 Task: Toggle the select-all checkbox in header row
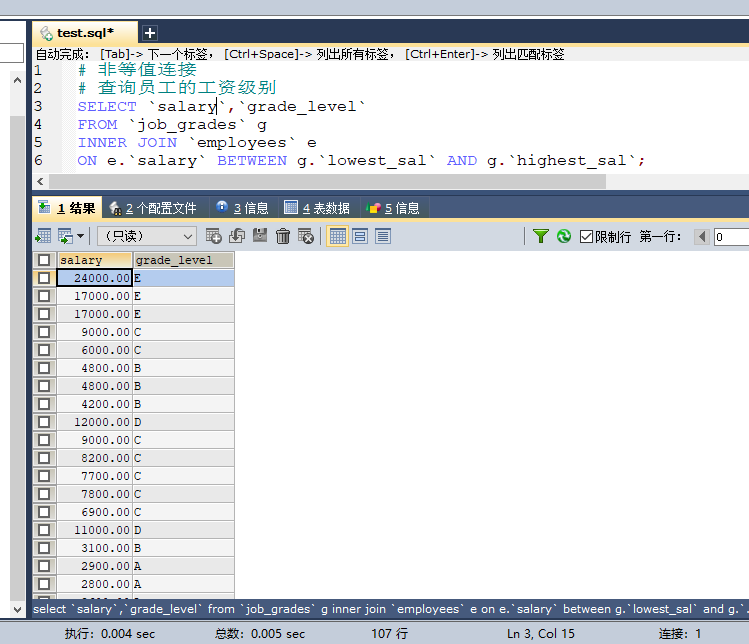pos(44,260)
